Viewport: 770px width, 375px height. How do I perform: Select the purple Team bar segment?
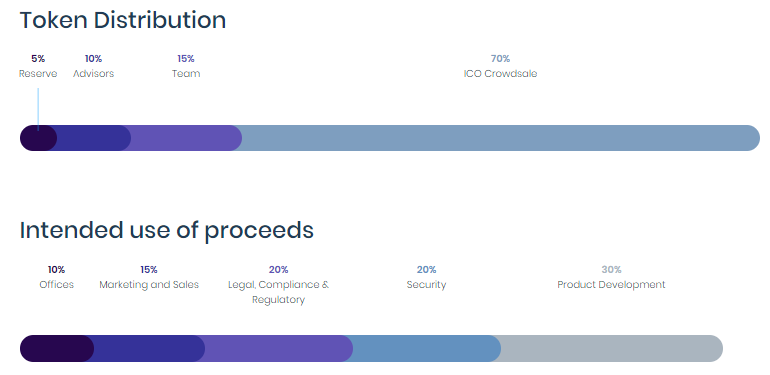(187, 138)
